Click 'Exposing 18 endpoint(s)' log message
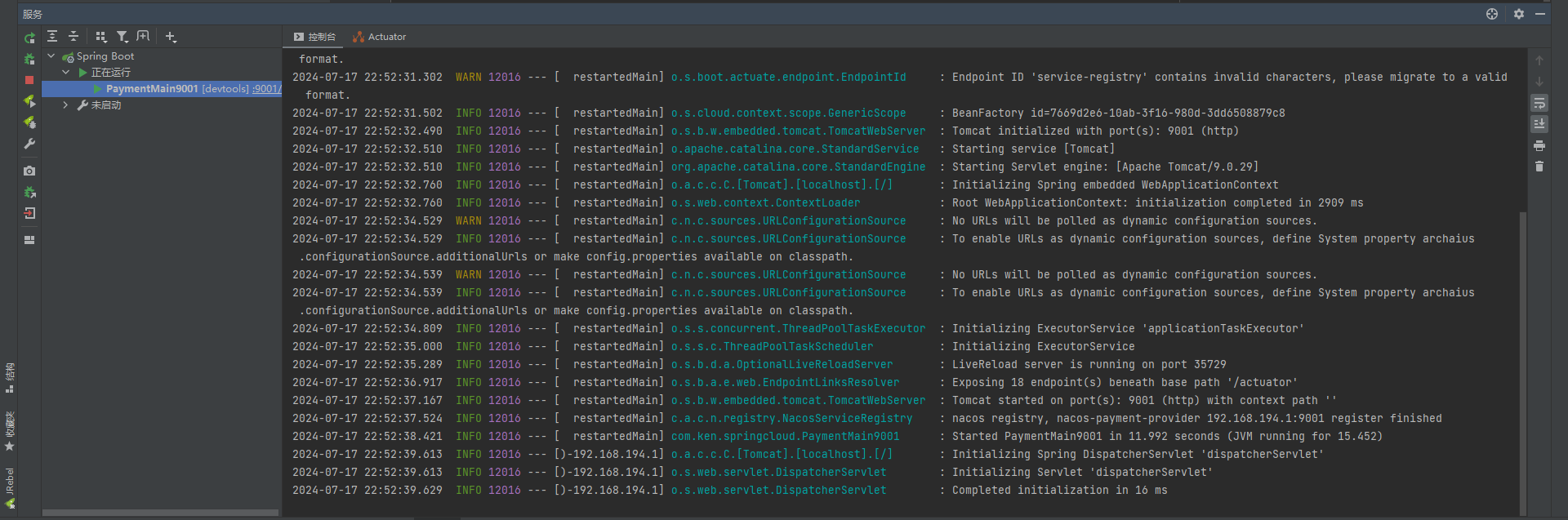This screenshot has width=1568, height=520. [x=1125, y=382]
